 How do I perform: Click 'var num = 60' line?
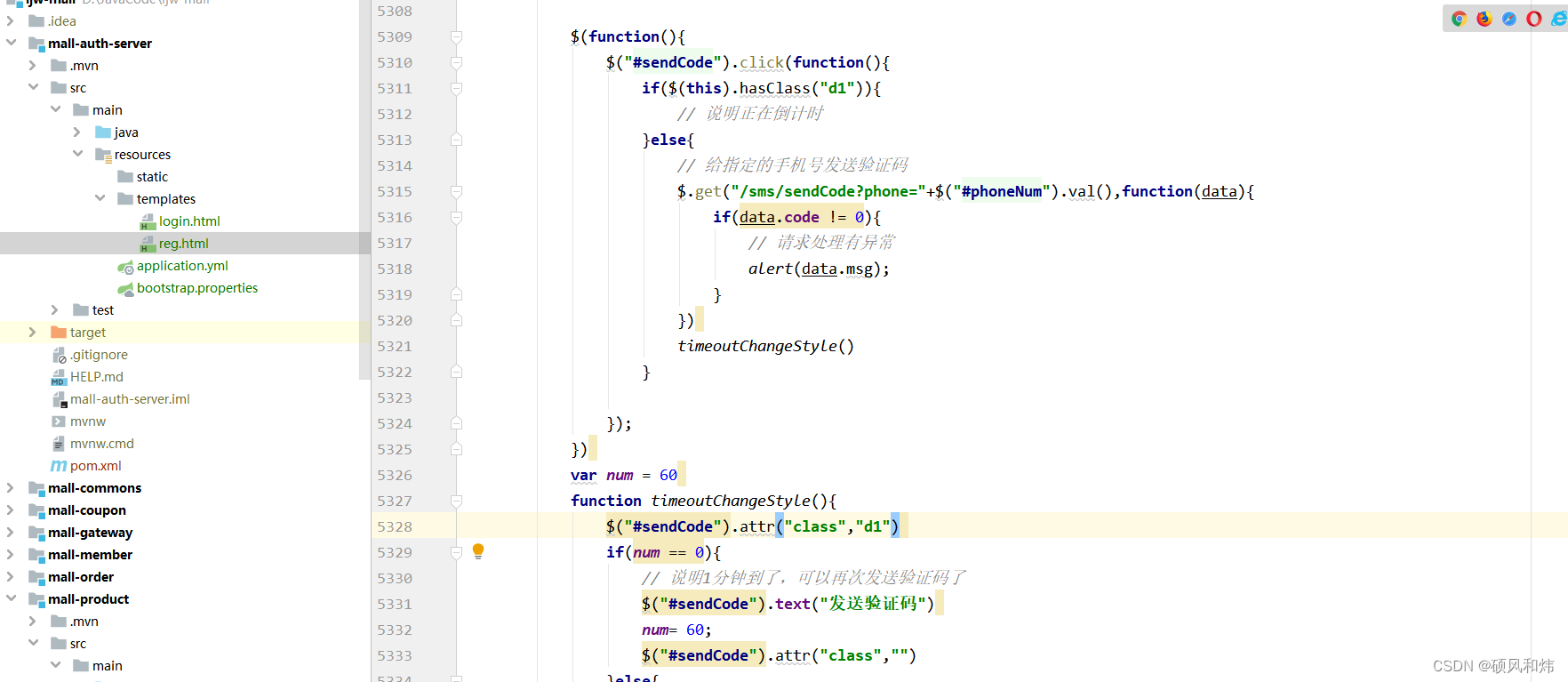tap(624, 475)
